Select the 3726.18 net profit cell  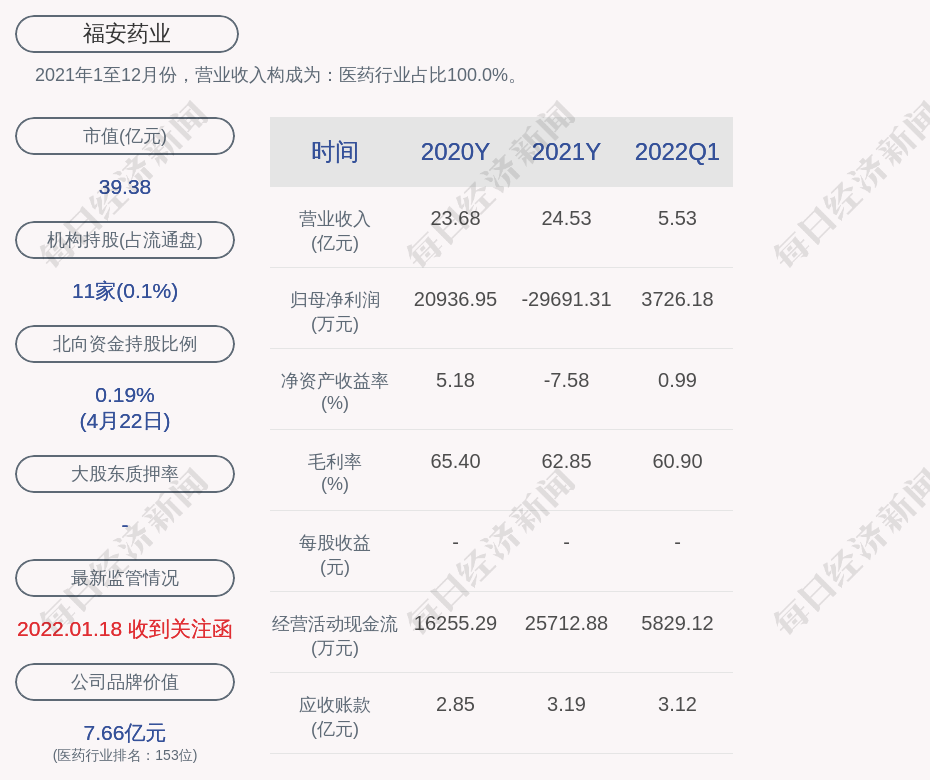click(x=677, y=299)
